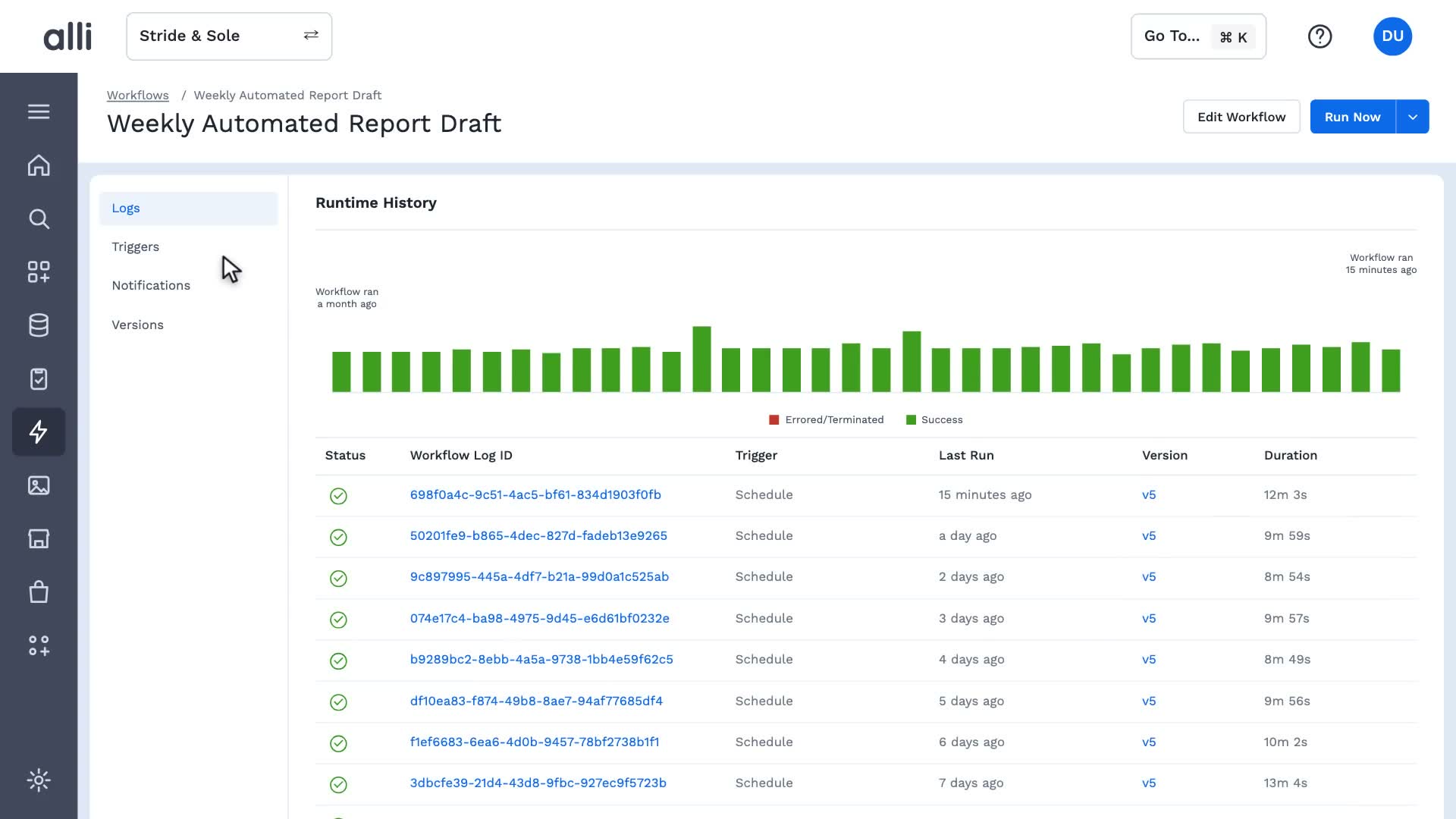Open the apps grid-plus sidebar icon
This screenshot has height=819, width=1456.
[x=39, y=272]
